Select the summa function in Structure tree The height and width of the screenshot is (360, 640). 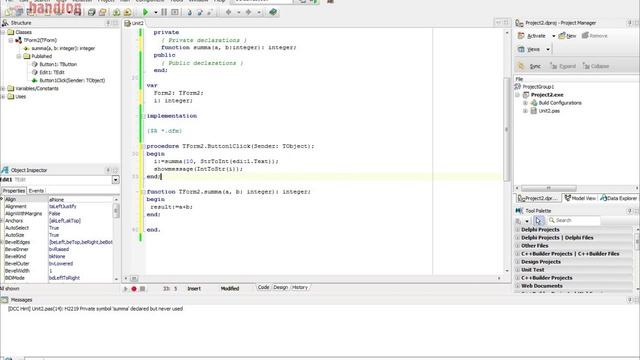pos(63,48)
